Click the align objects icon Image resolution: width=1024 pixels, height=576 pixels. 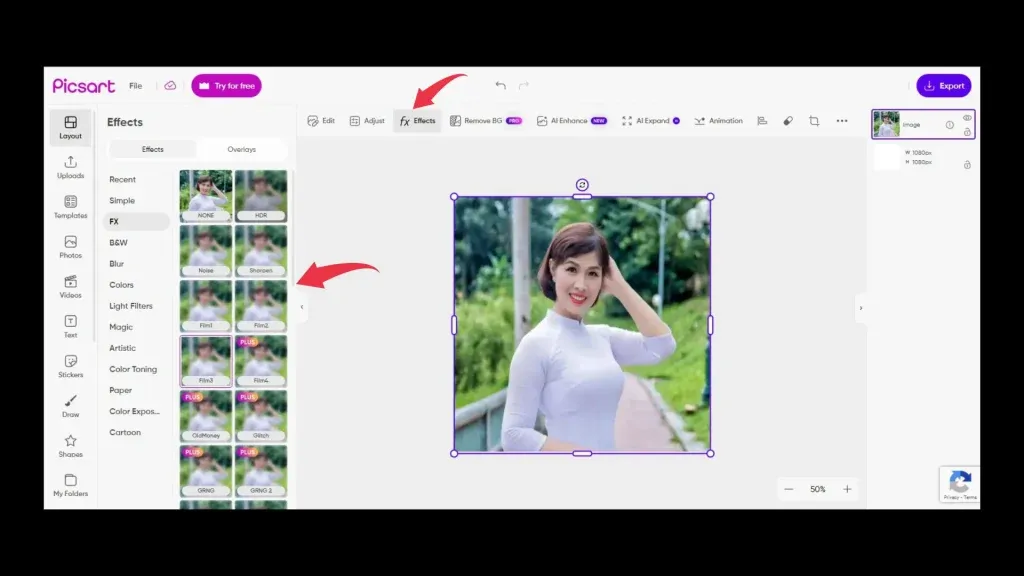(x=762, y=121)
